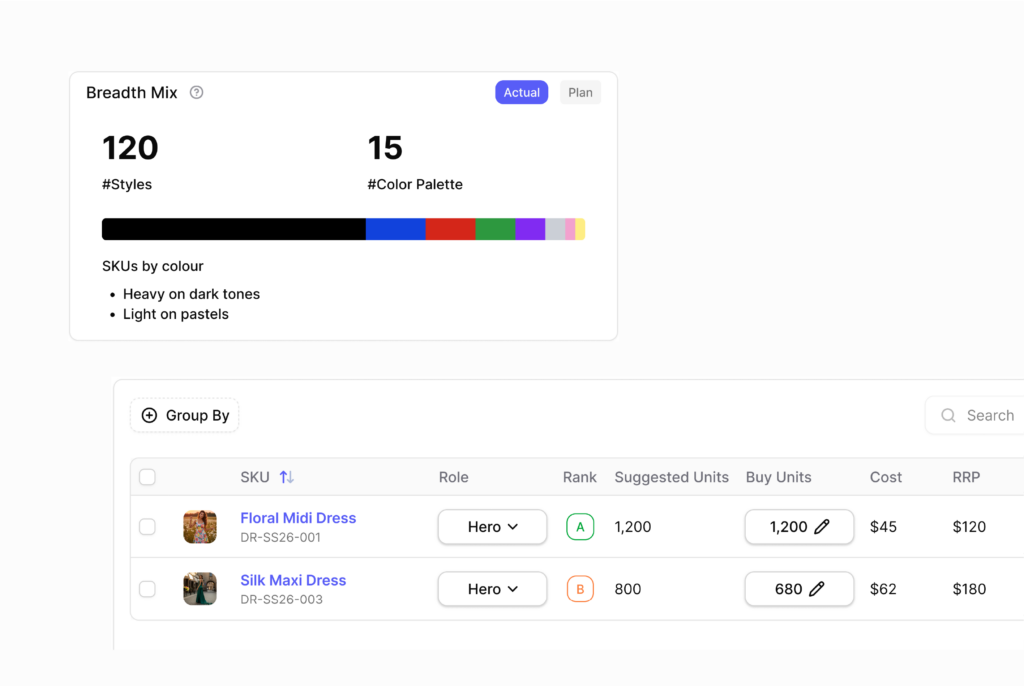Click the Silk Maxi Dress product thumbnail

point(200,589)
